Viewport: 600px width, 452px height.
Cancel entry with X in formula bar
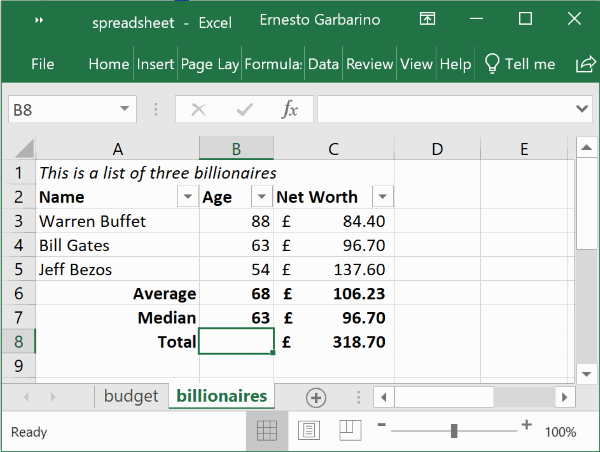pyautogui.click(x=198, y=110)
